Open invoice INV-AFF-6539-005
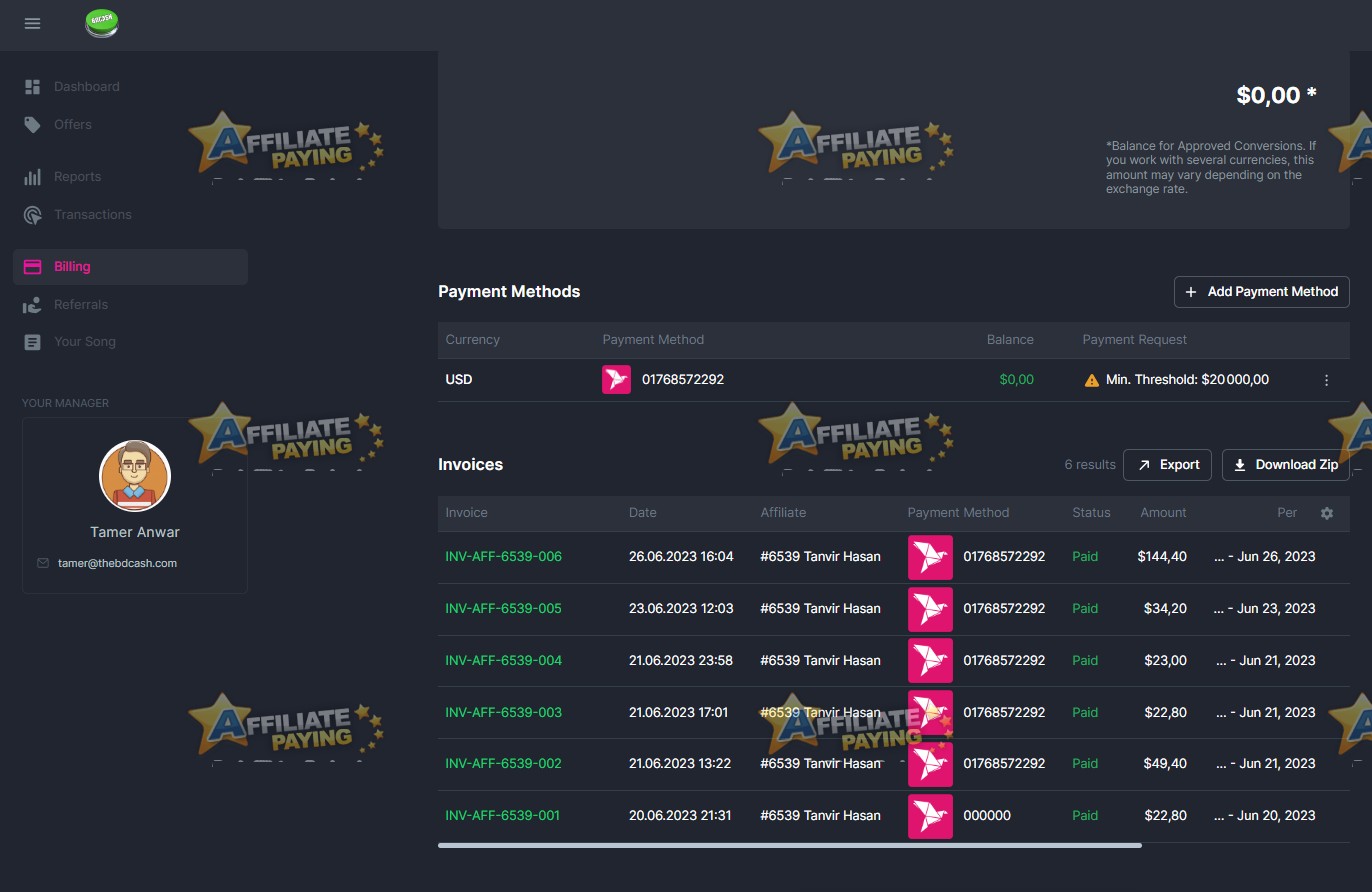 point(503,609)
